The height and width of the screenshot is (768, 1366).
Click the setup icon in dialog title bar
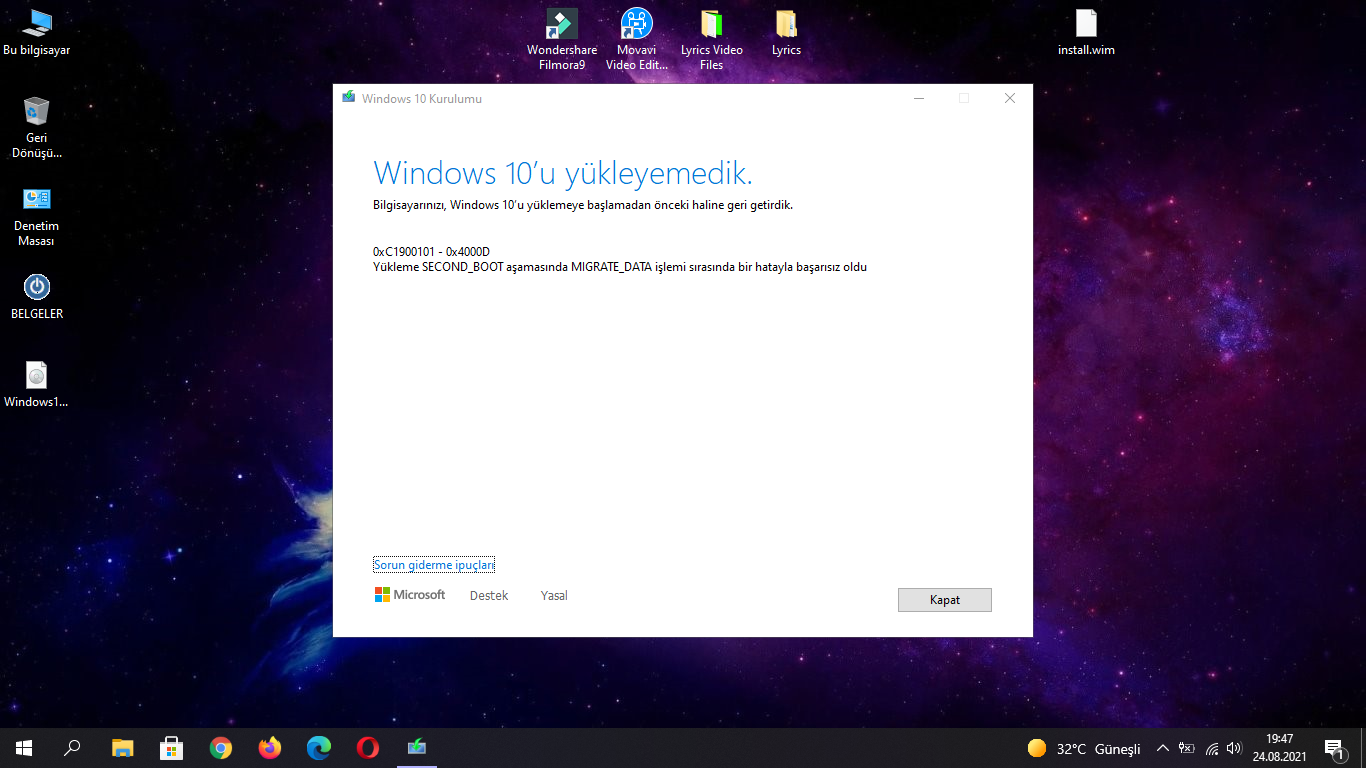click(348, 98)
